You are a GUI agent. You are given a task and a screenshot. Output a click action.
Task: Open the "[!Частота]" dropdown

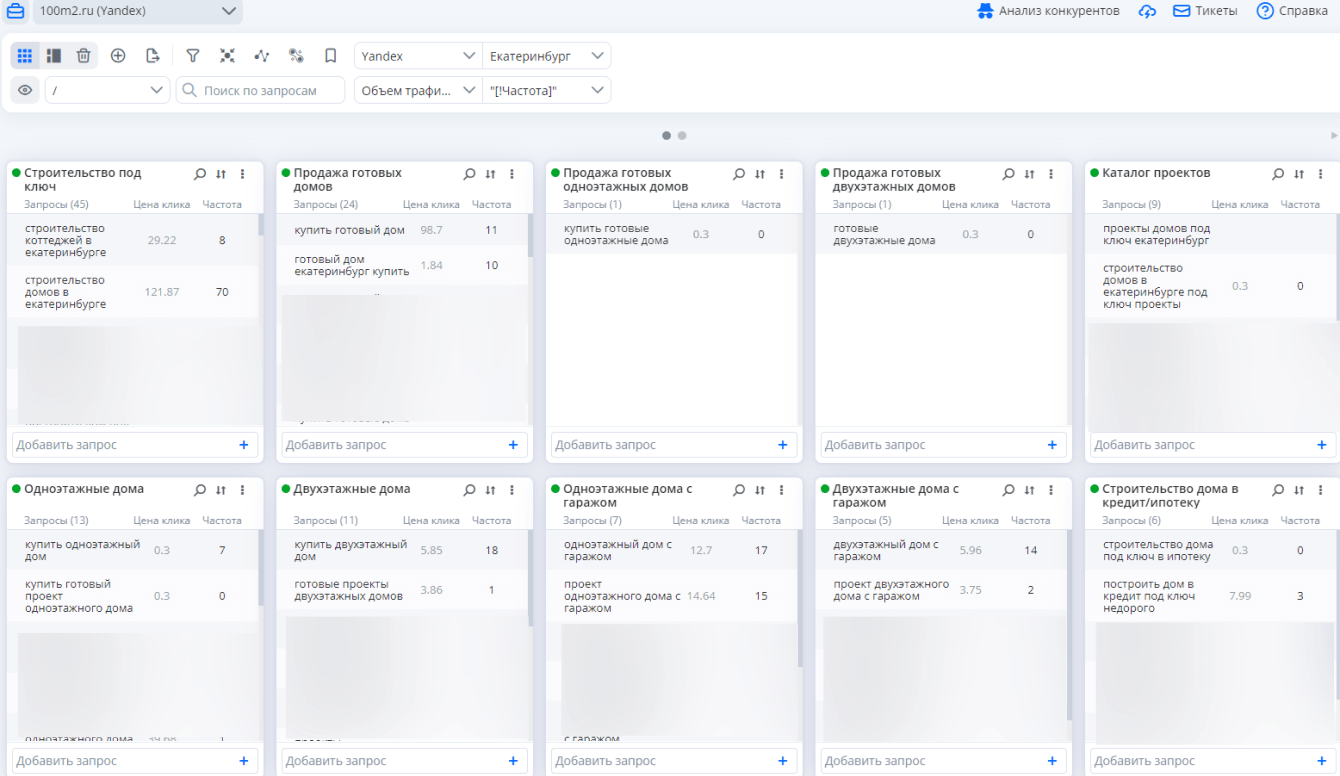click(x=547, y=90)
